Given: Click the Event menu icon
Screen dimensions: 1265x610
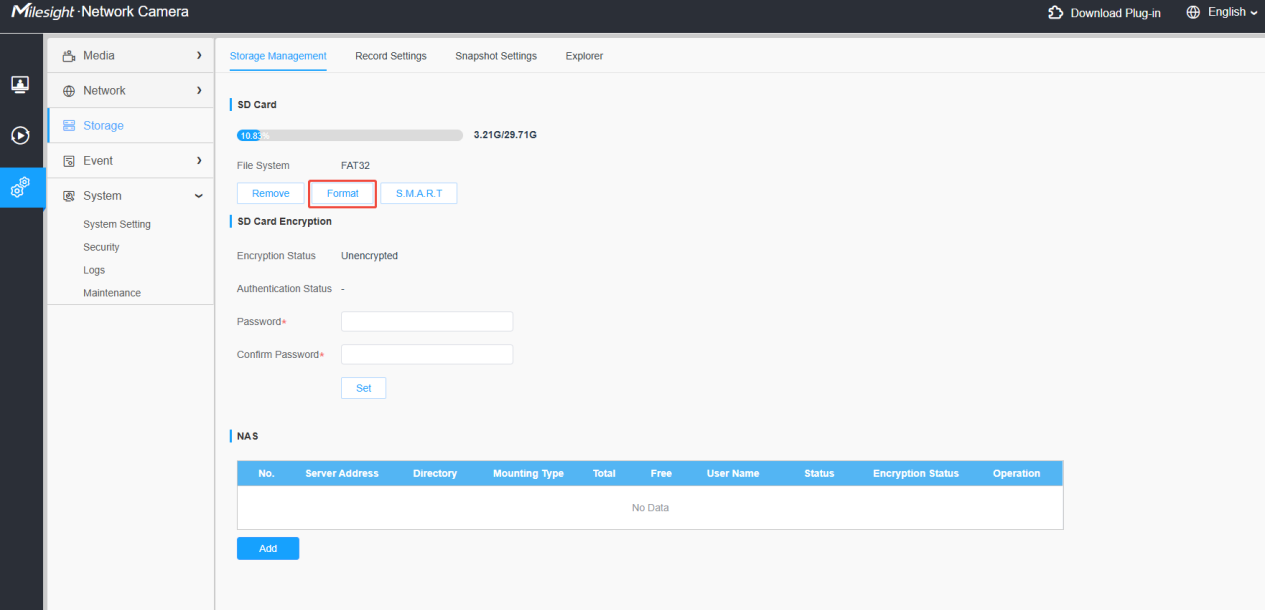Looking at the screenshot, I should click(x=69, y=161).
